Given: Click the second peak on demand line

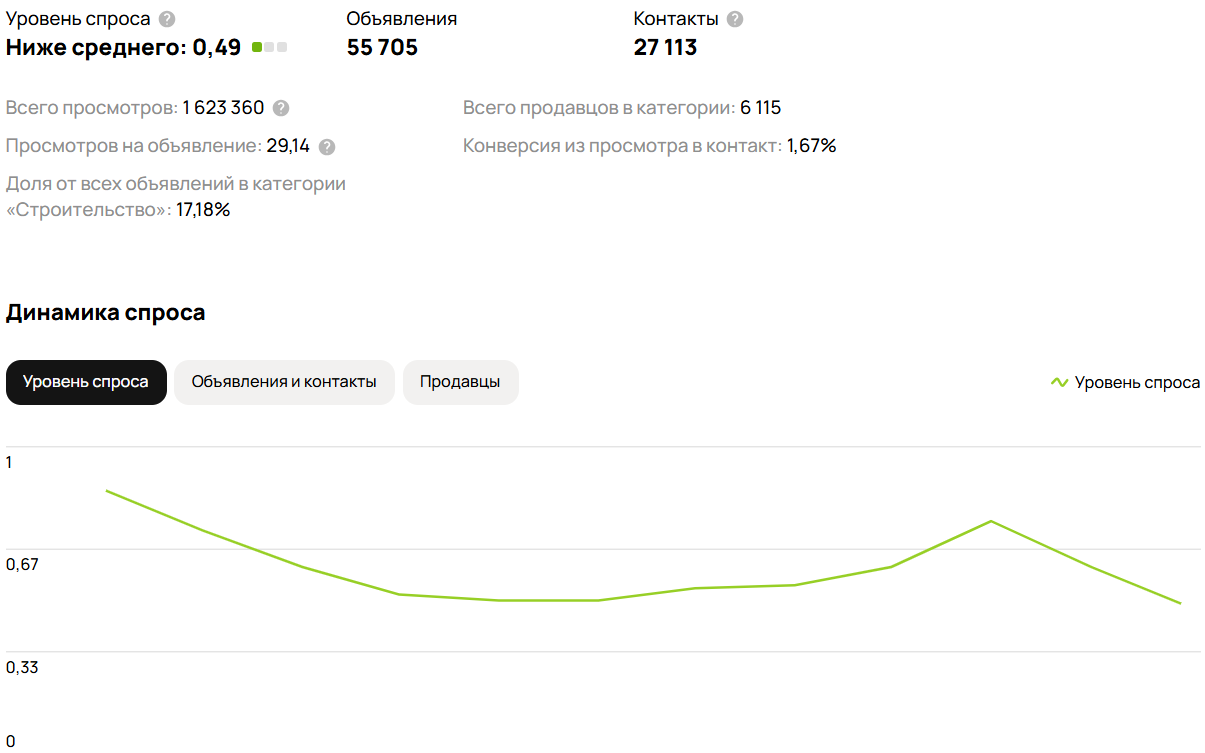Looking at the screenshot, I should coord(990,521).
